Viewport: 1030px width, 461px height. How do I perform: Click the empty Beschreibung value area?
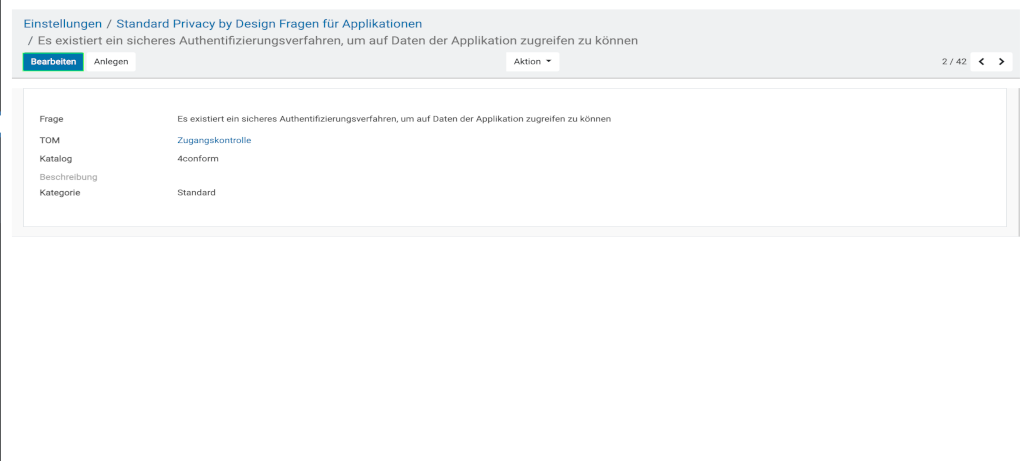[400, 177]
